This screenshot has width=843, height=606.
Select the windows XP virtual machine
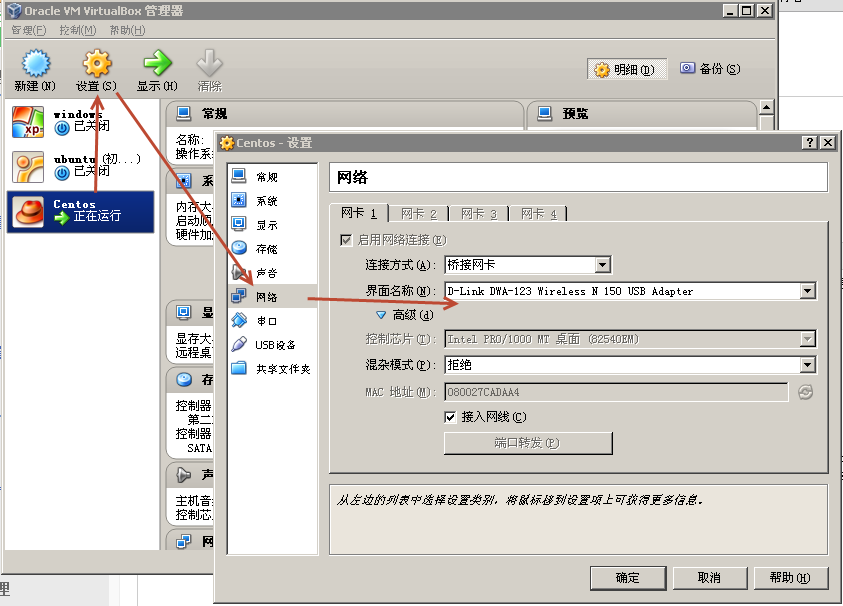click(x=81, y=122)
